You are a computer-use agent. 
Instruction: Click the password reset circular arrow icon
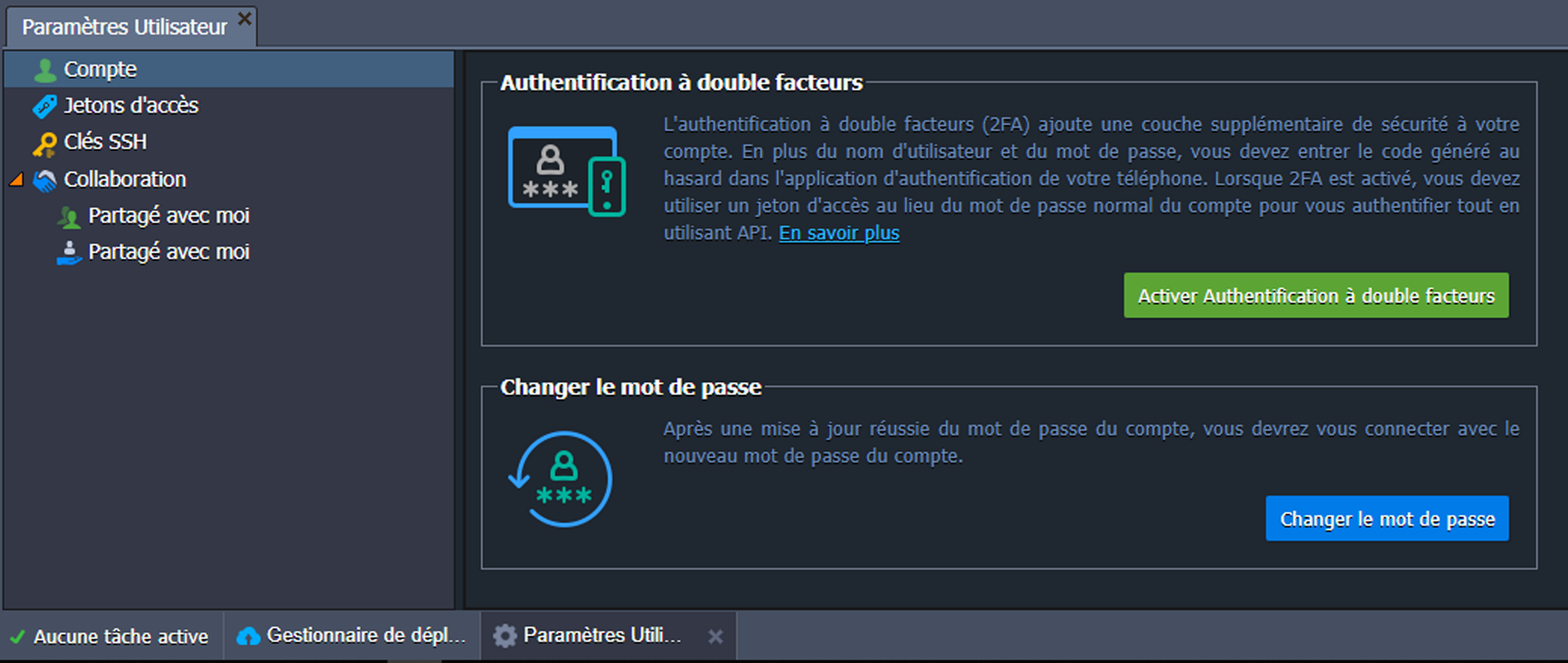[561, 479]
